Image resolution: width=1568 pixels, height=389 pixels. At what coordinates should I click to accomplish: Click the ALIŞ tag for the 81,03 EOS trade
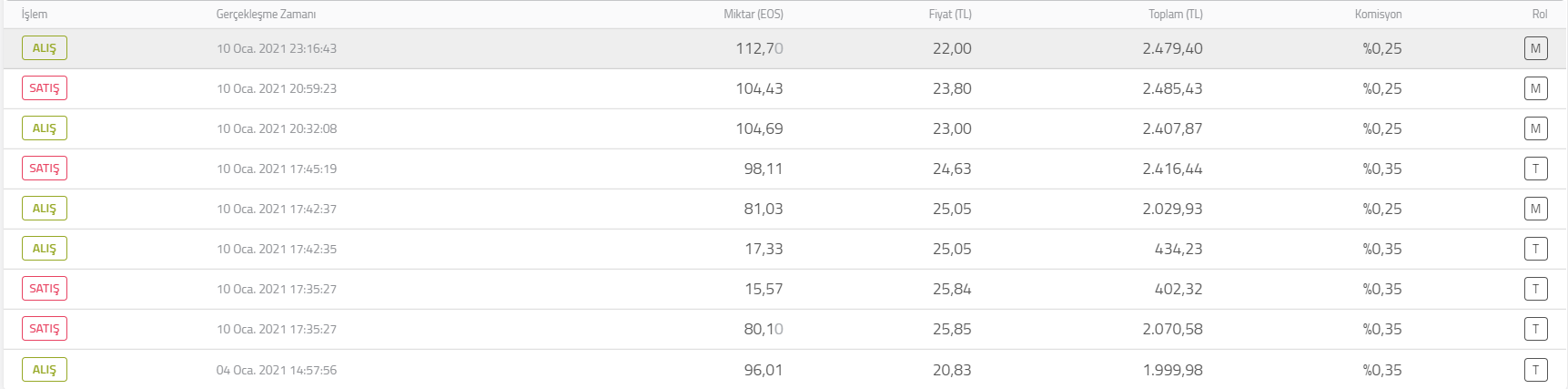(45, 209)
